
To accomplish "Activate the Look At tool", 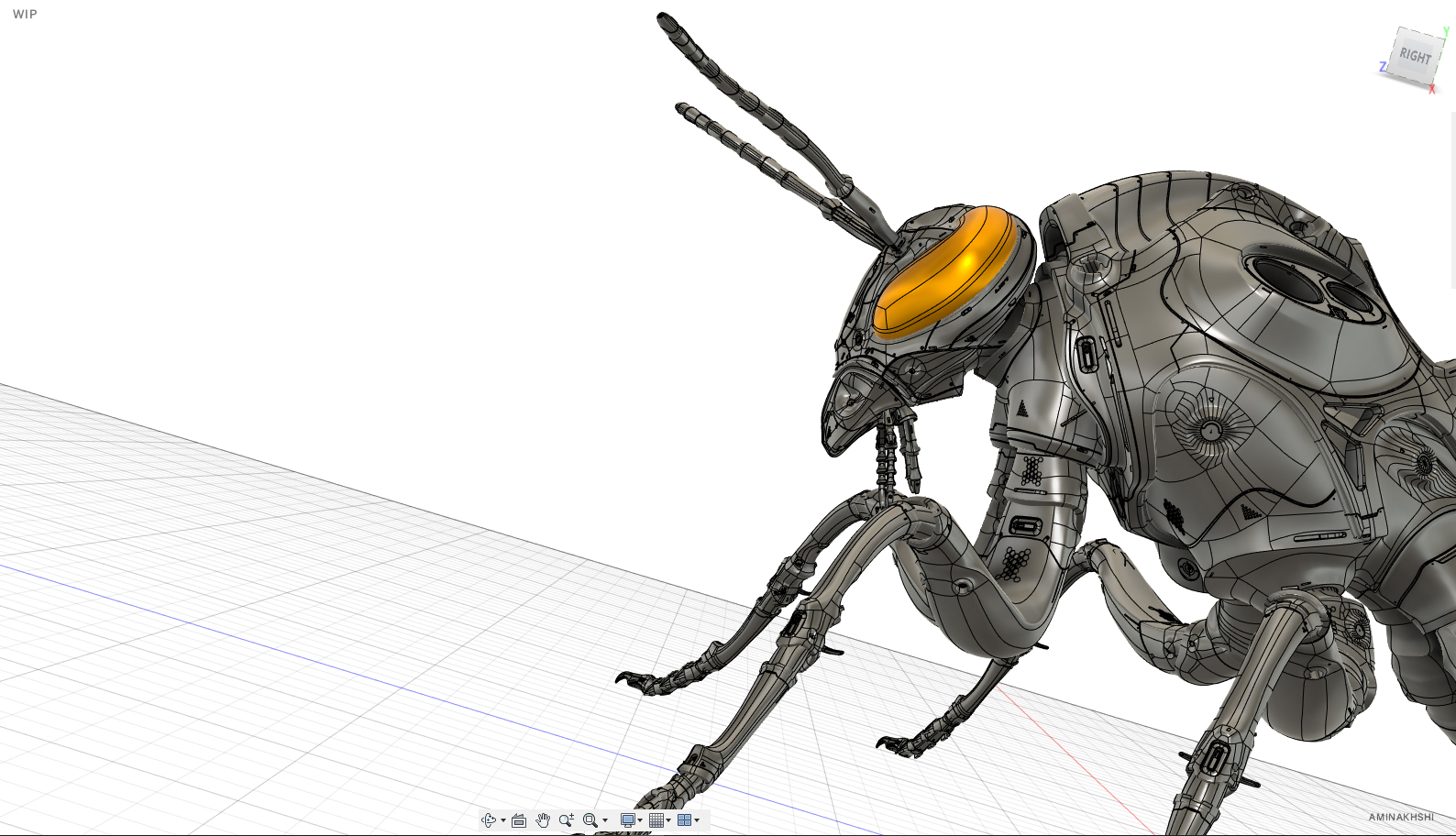I will (519, 820).
